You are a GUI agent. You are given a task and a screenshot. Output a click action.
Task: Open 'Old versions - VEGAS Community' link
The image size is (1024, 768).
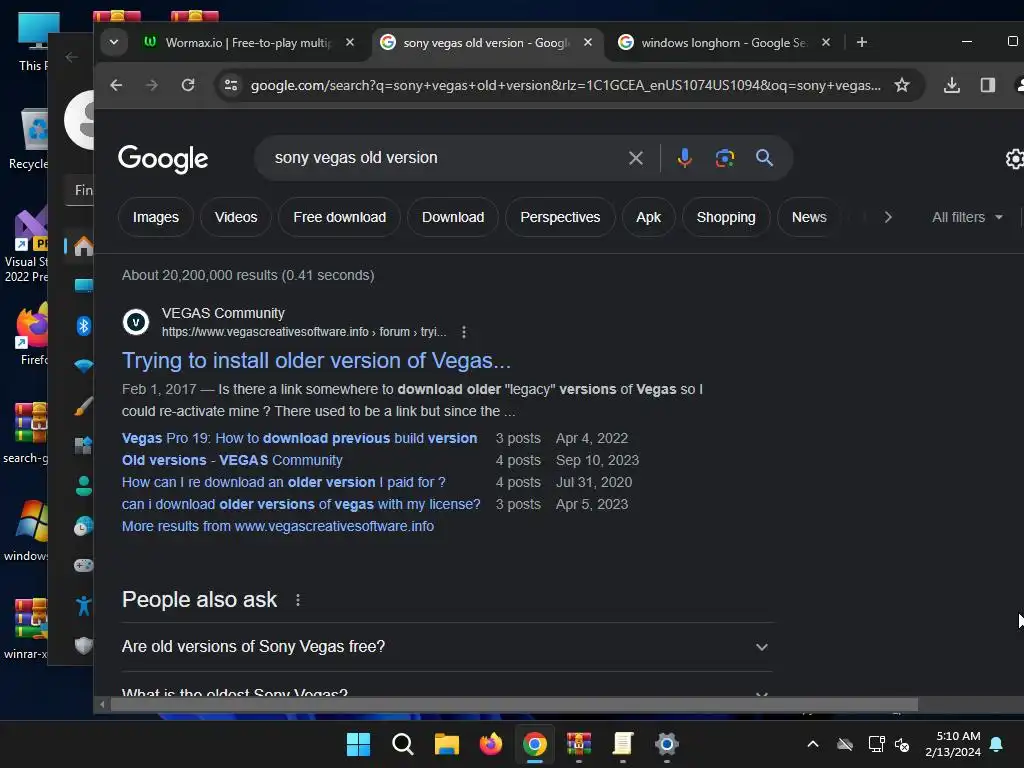(x=232, y=460)
